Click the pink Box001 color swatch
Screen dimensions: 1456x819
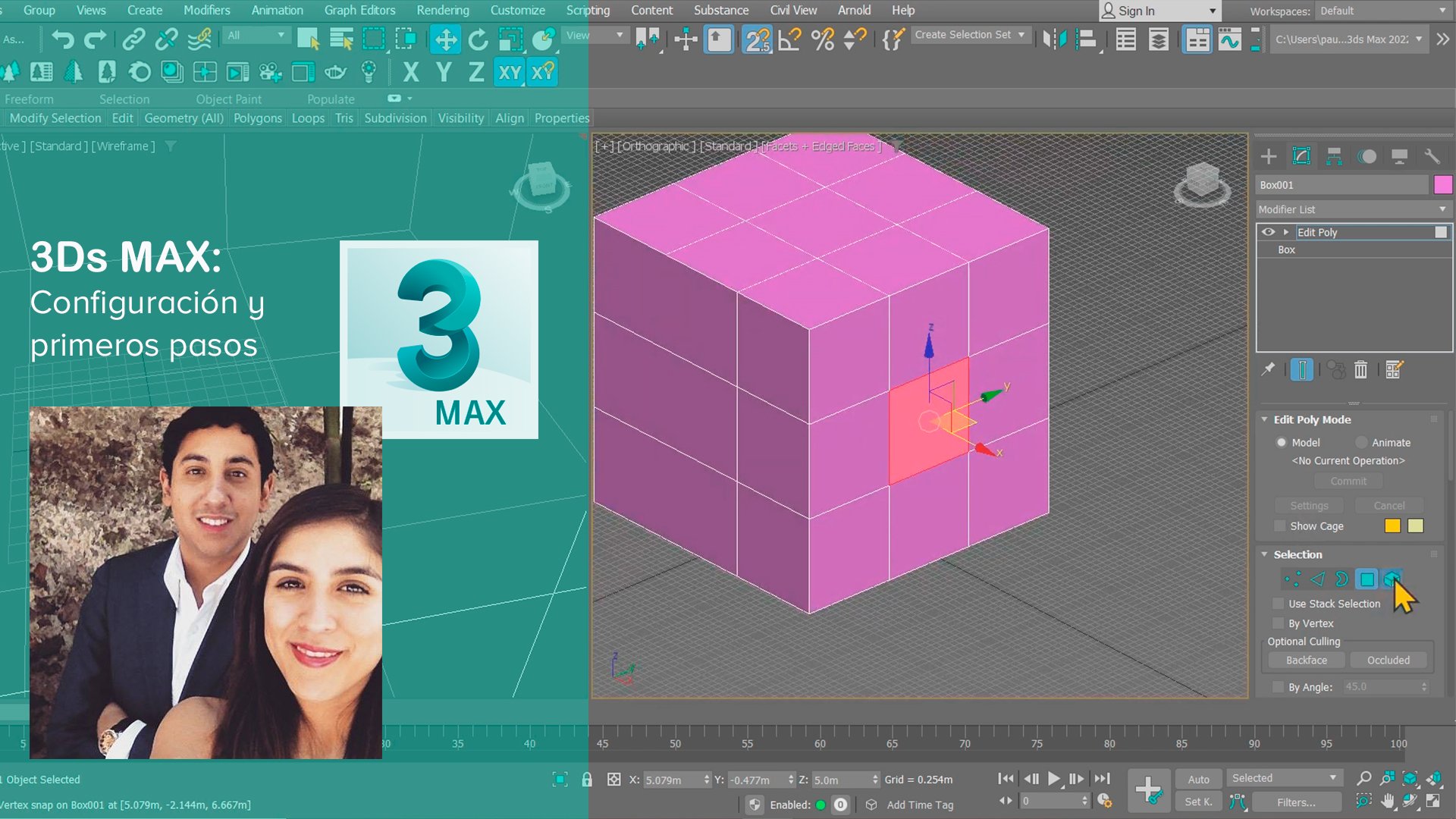(1442, 185)
